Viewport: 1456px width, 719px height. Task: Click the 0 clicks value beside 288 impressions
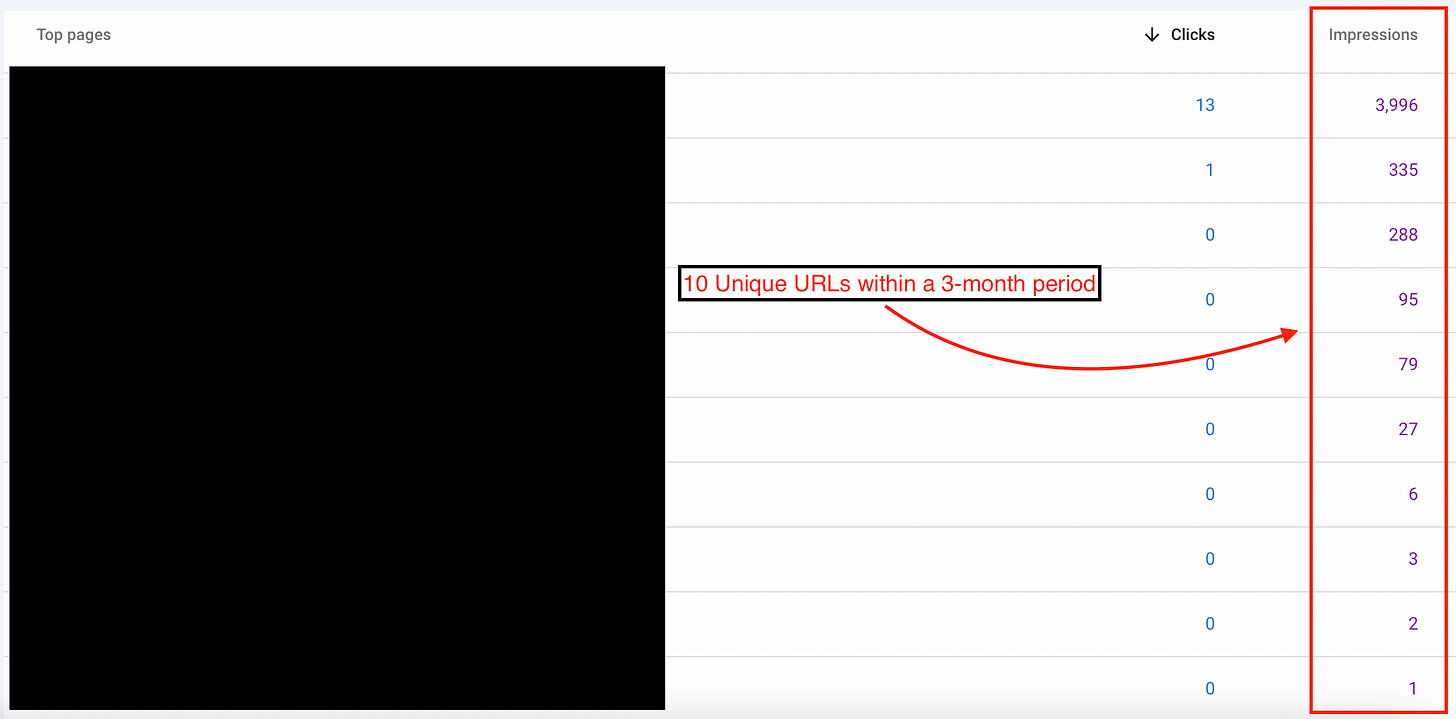(x=1210, y=235)
